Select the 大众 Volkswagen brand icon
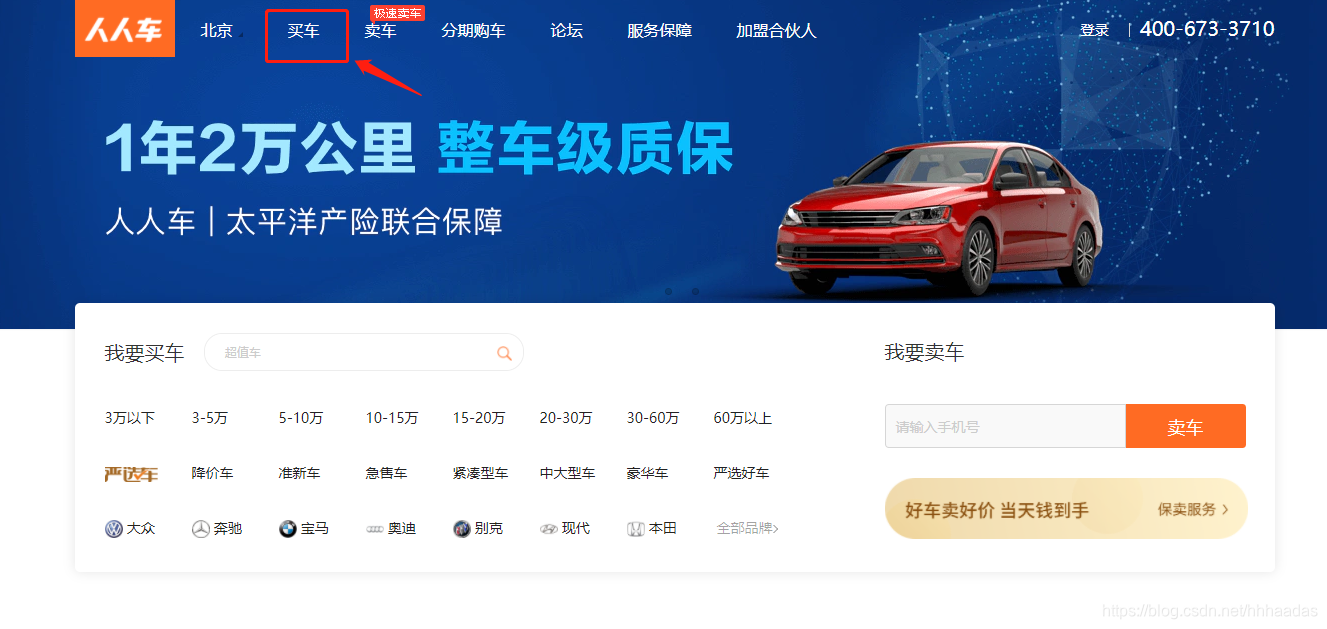1327x629 pixels. 114,529
